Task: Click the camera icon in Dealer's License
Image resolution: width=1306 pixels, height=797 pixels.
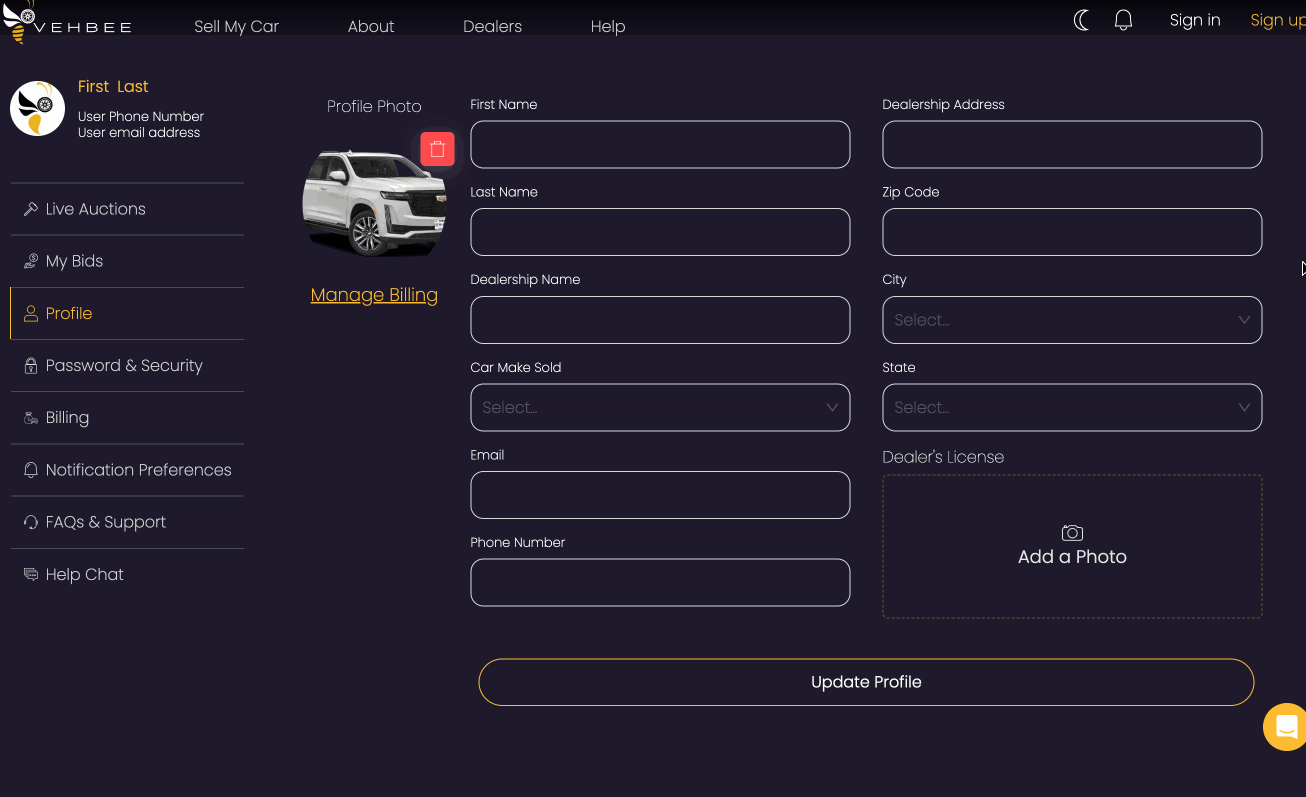Action: (1072, 533)
